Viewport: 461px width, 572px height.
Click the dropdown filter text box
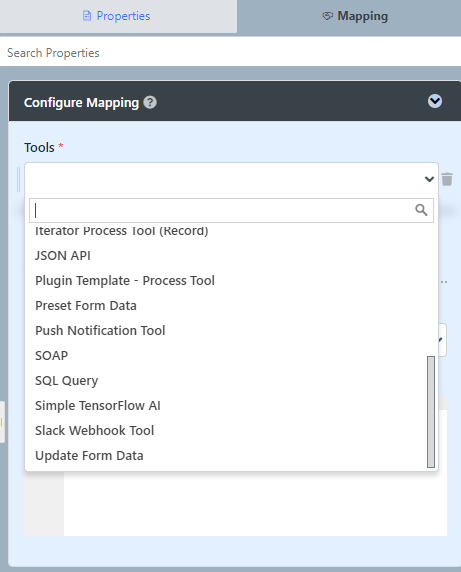(231, 210)
